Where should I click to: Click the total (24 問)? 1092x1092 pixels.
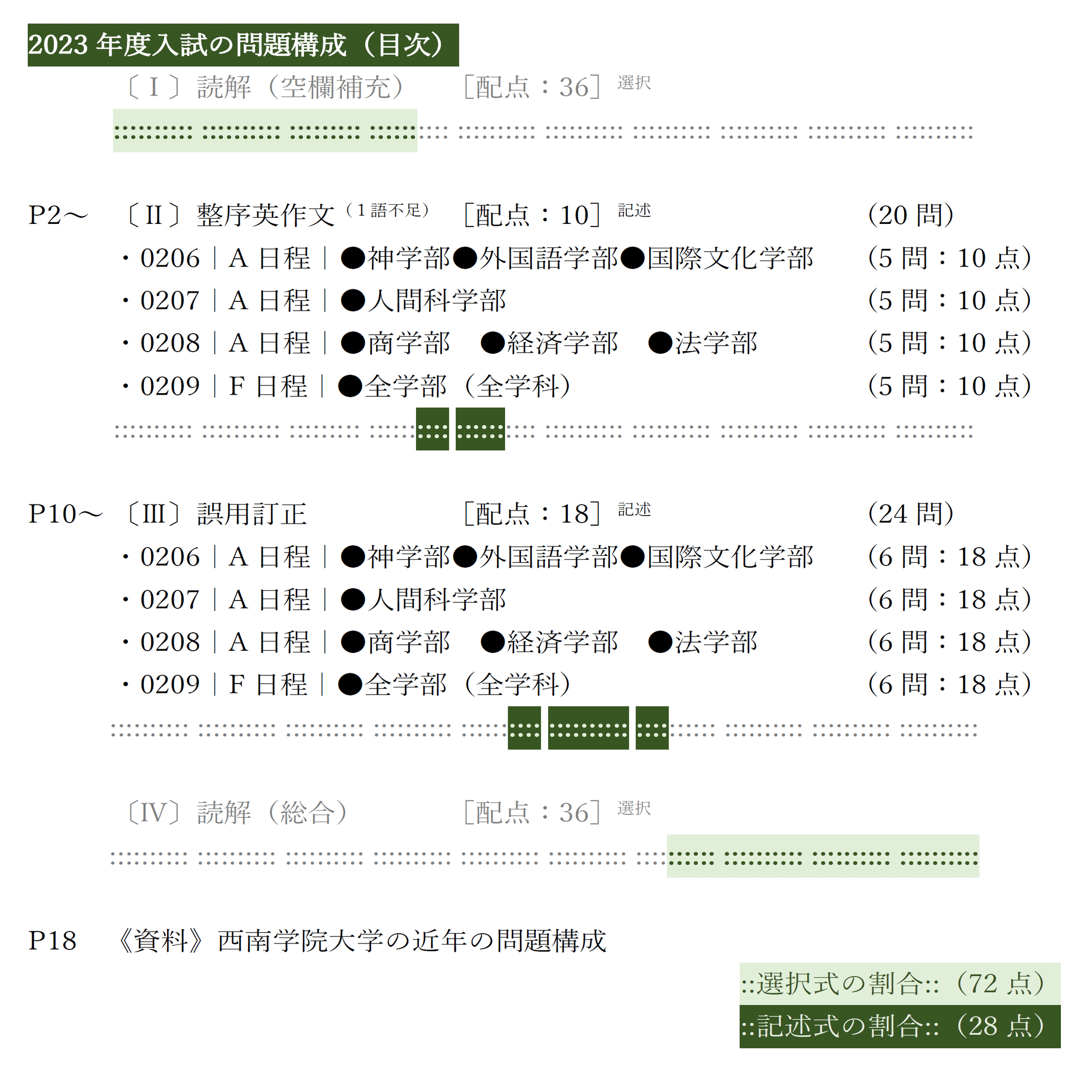coord(911,514)
